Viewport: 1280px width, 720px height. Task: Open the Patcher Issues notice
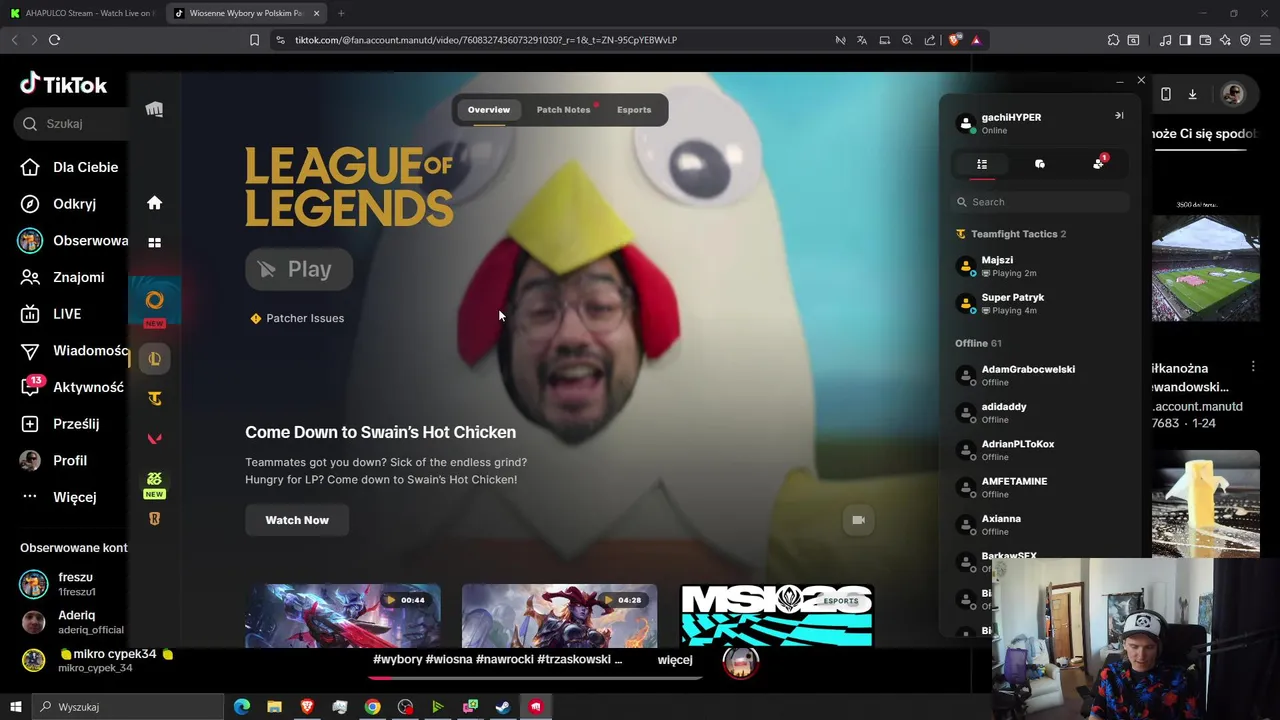click(x=297, y=318)
